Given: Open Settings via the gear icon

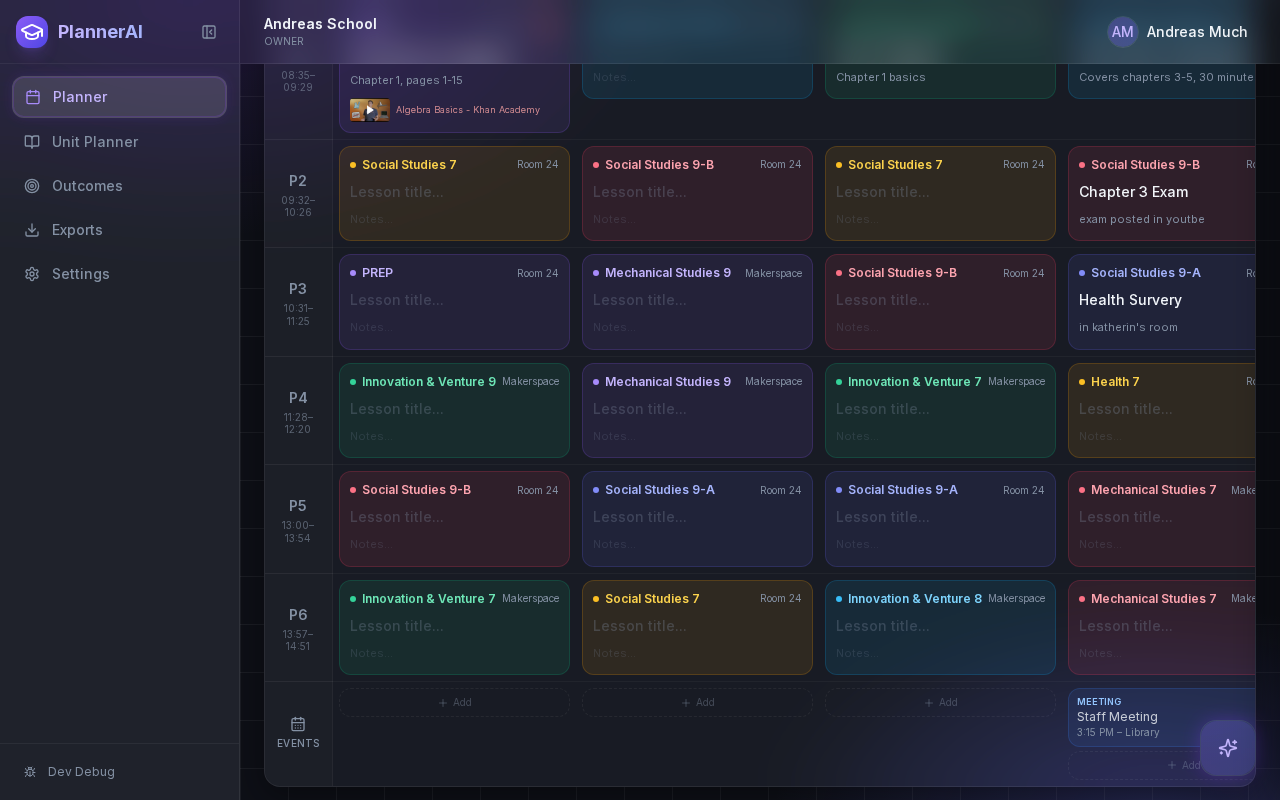Looking at the screenshot, I should coord(33,274).
